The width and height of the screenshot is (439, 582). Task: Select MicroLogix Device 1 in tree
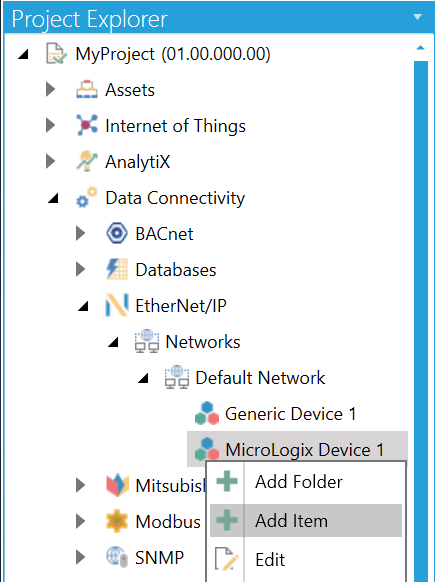(297, 449)
